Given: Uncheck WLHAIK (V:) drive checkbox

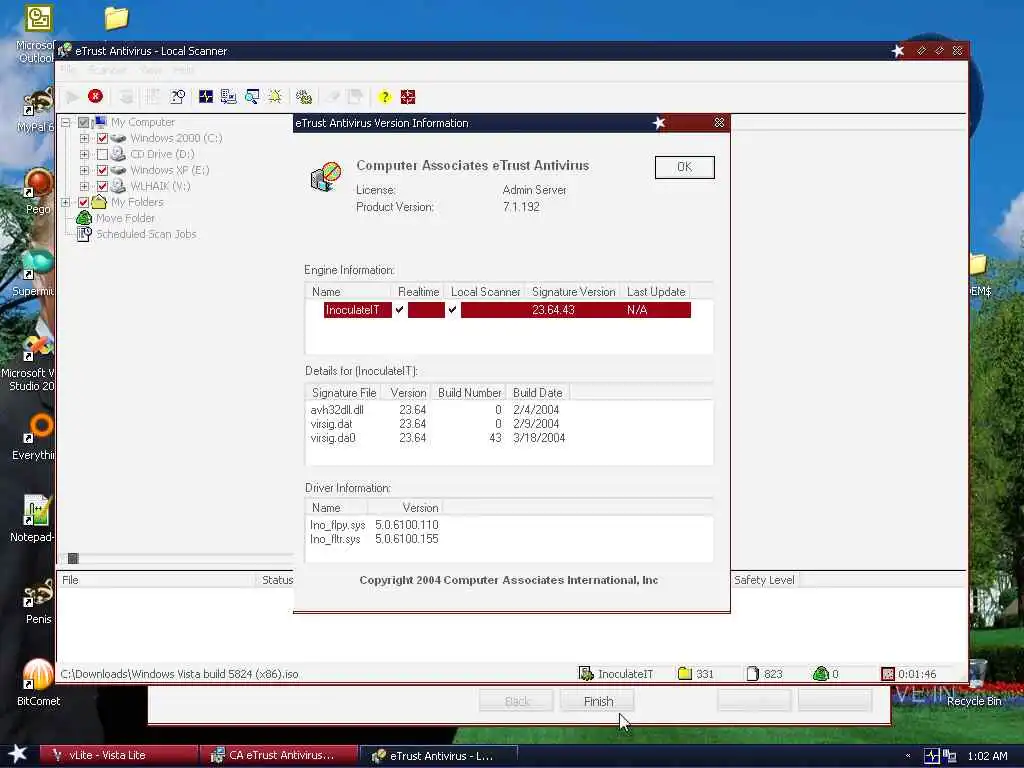Looking at the screenshot, I should (102, 186).
